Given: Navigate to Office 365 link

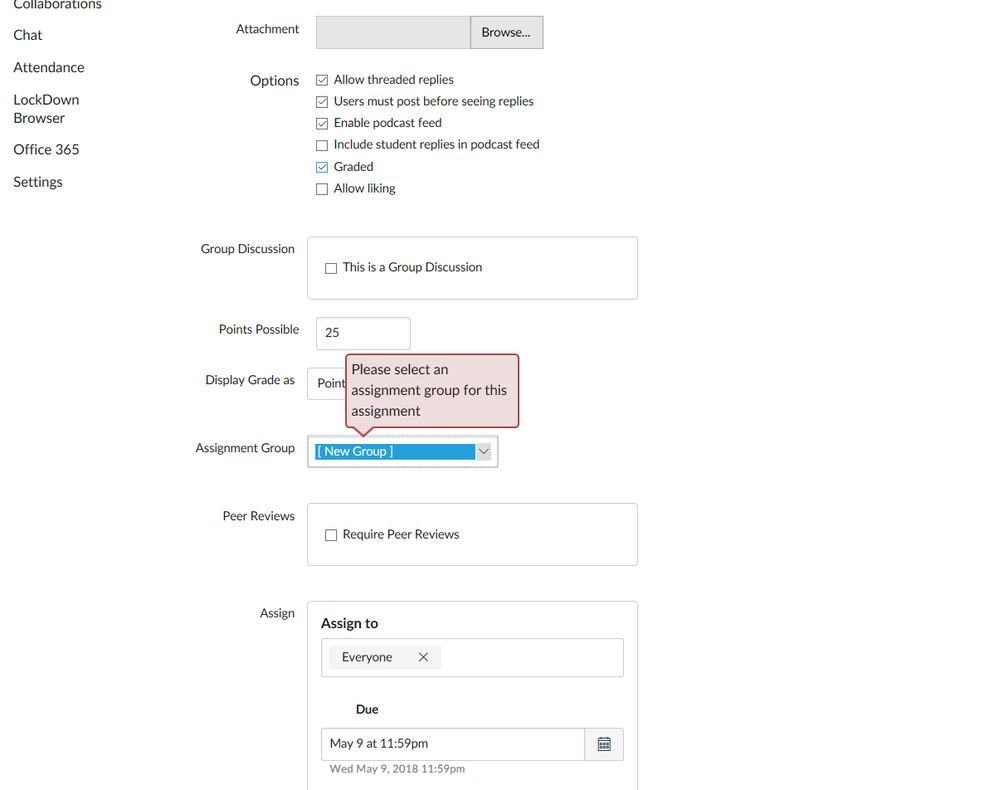Looking at the screenshot, I should click(x=46, y=150).
